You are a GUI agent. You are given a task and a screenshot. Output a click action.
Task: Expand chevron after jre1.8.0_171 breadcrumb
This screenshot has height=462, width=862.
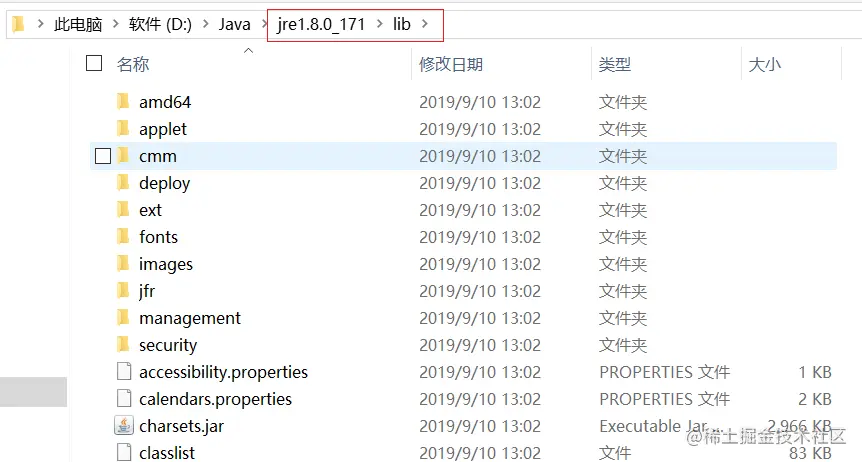tap(379, 24)
